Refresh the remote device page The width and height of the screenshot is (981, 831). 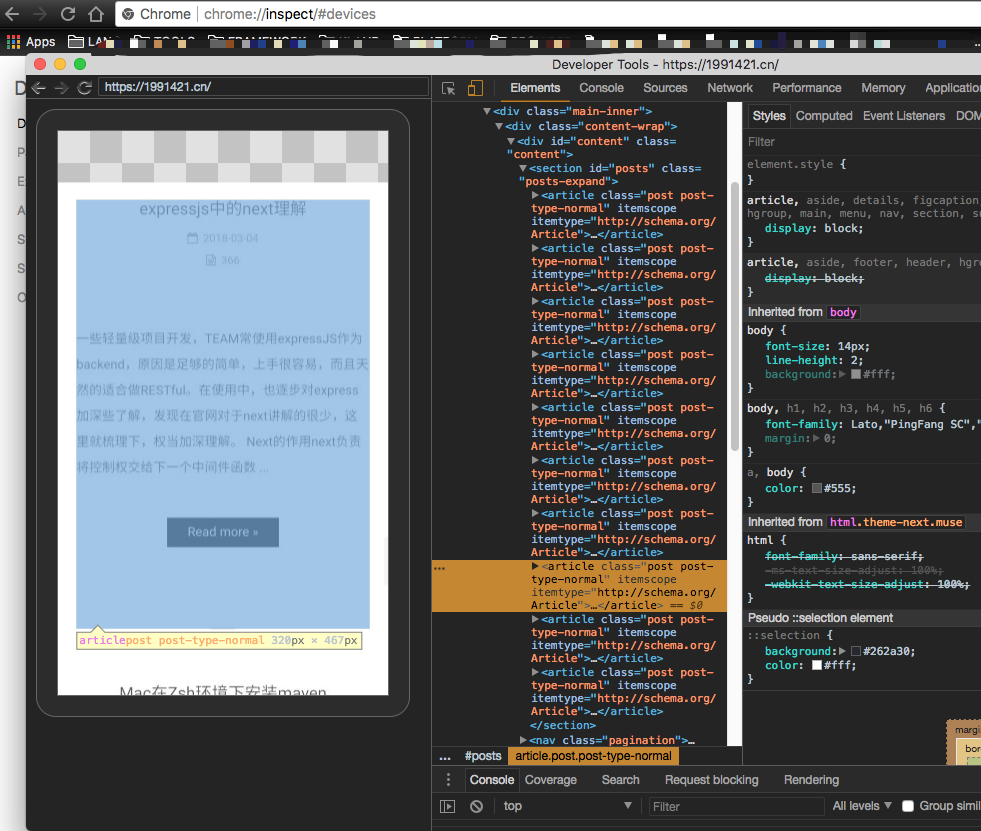[84, 88]
